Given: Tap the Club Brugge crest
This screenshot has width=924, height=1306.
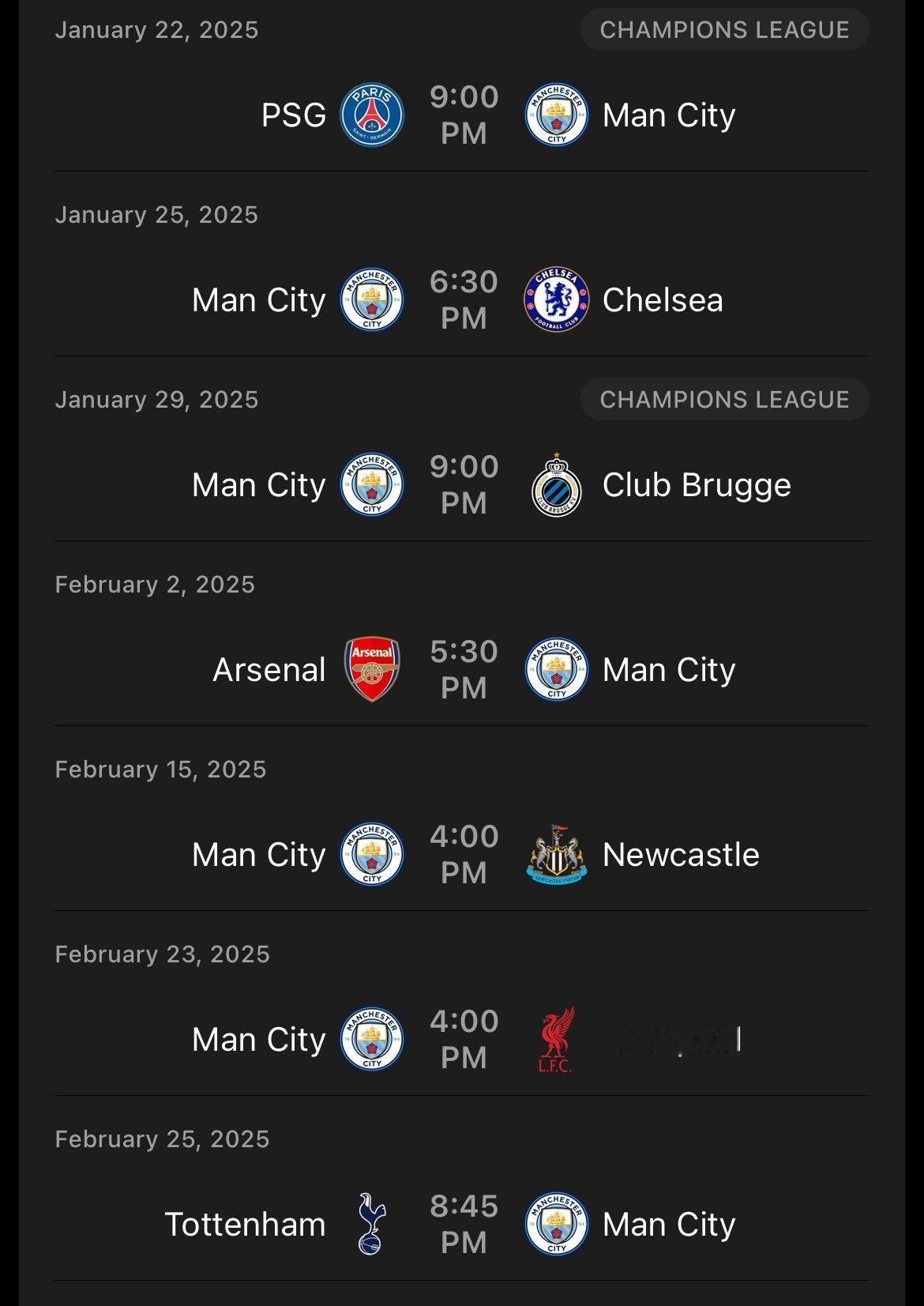Looking at the screenshot, I should [x=557, y=484].
